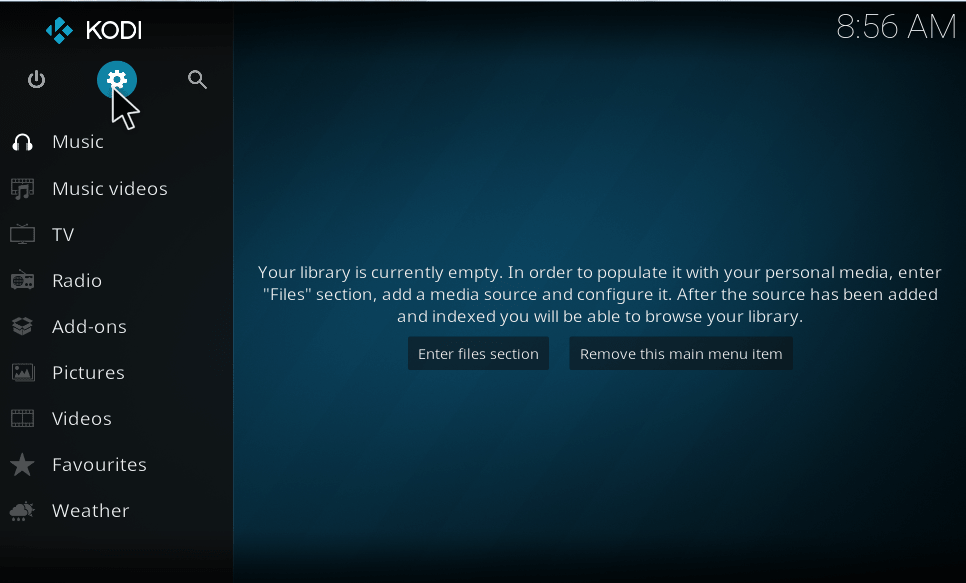Open Kodi system settings via the gear icon
This screenshot has height=583, width=966.
tap(117, 79)
